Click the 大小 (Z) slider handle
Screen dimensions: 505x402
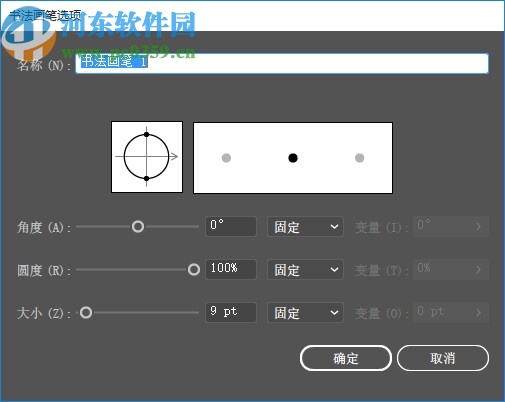click(86, 313)
